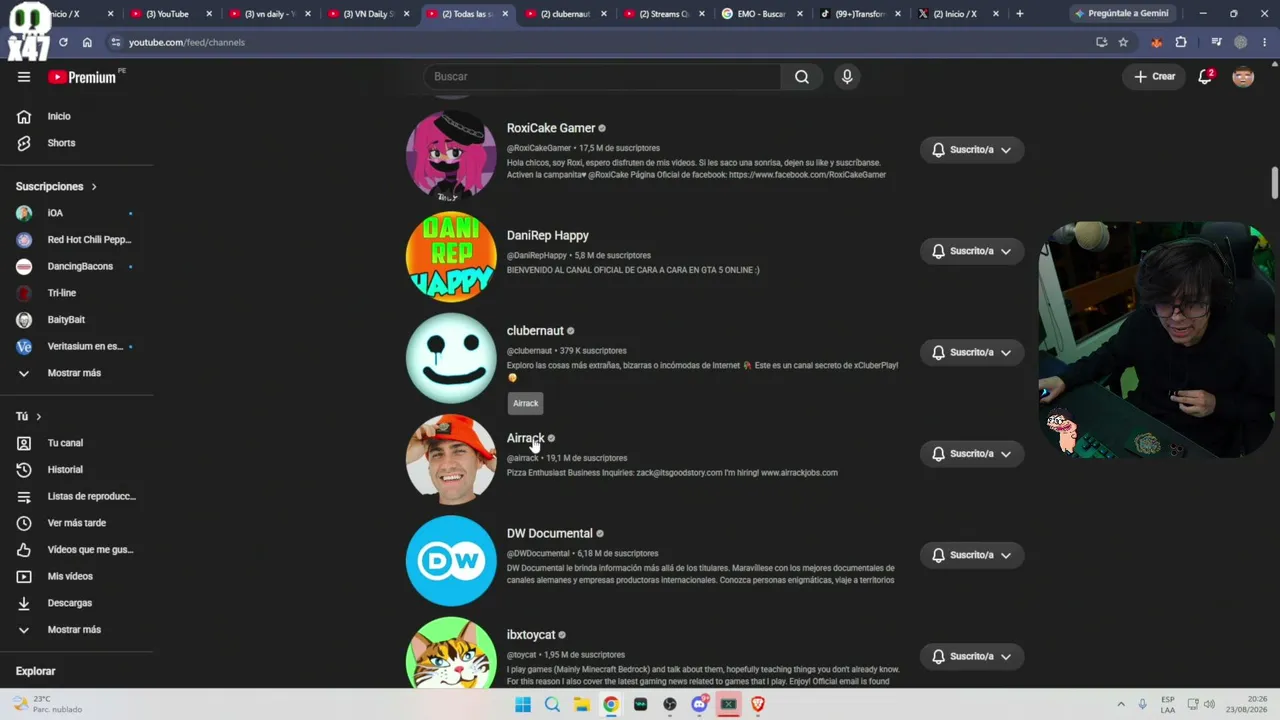Show hidden system tray icons
Viewport: 1280px width, 720px height.
(1120, 704)
